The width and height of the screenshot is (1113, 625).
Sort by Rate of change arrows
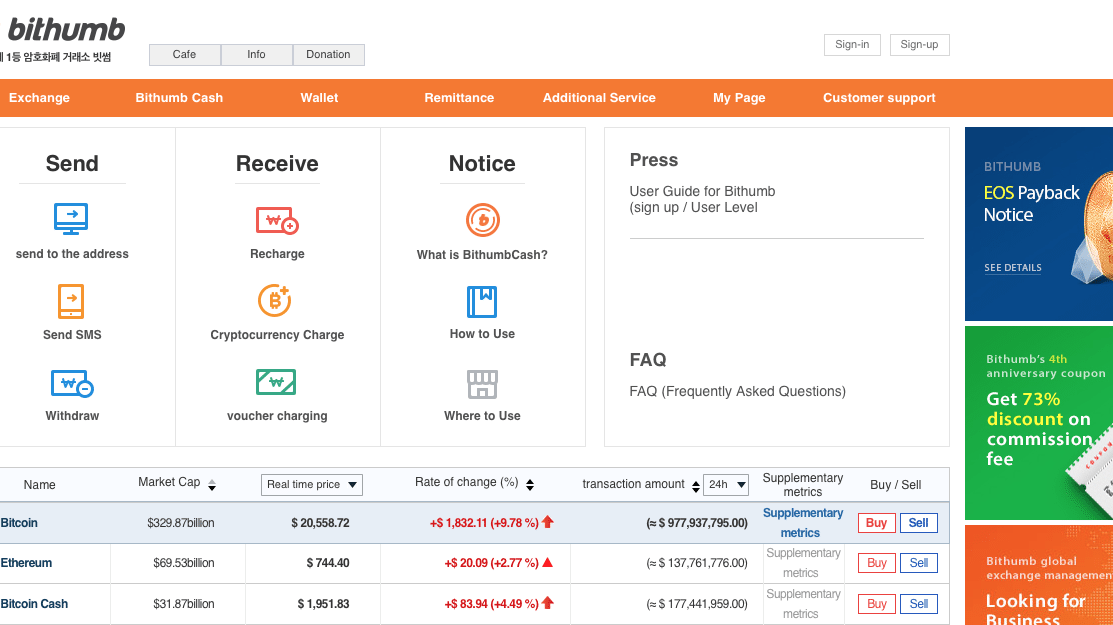(530, 485)
